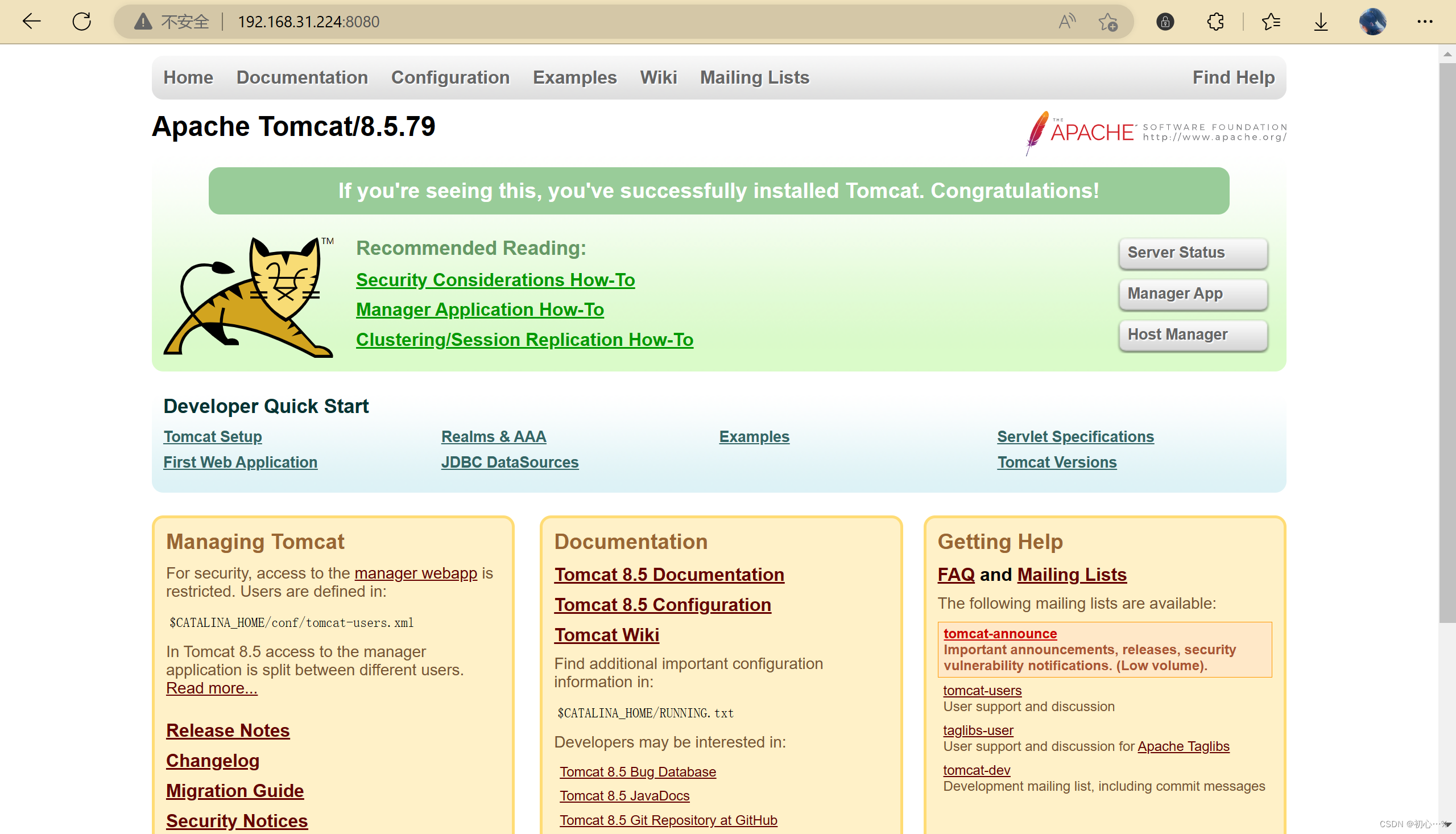This screenshot has height=834, width=1456.
Task: Select Find Help in navigation bar
Action: coord(1232,77)
